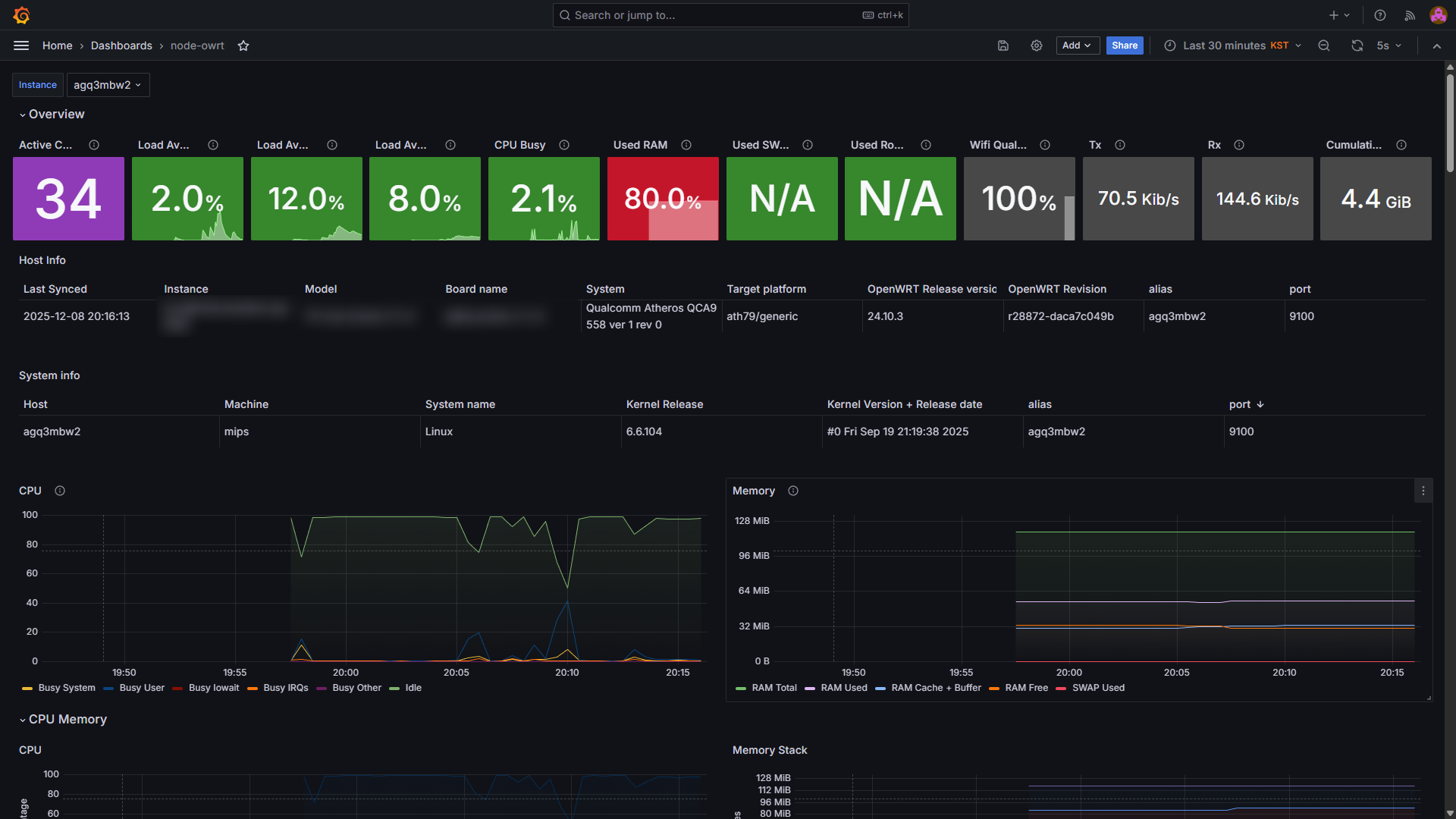The height and width of the screenshot is (819, 1456).
Task: Click the Share button
Action: 1125,45
